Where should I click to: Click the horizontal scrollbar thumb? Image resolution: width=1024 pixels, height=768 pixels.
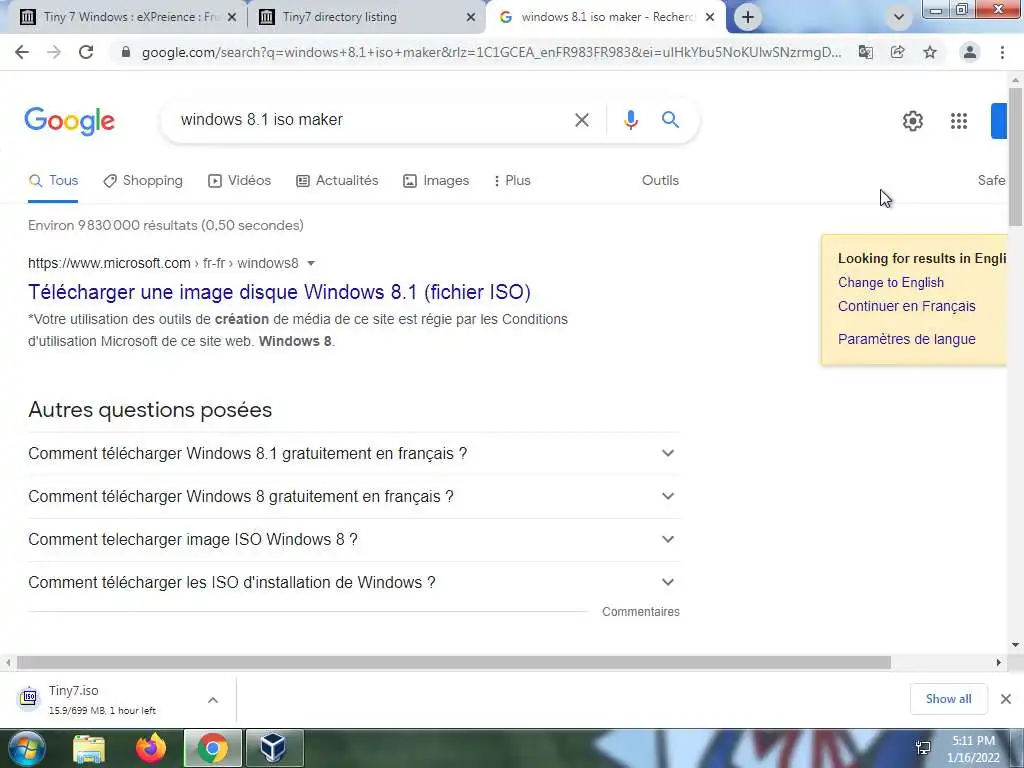[454, 663]
